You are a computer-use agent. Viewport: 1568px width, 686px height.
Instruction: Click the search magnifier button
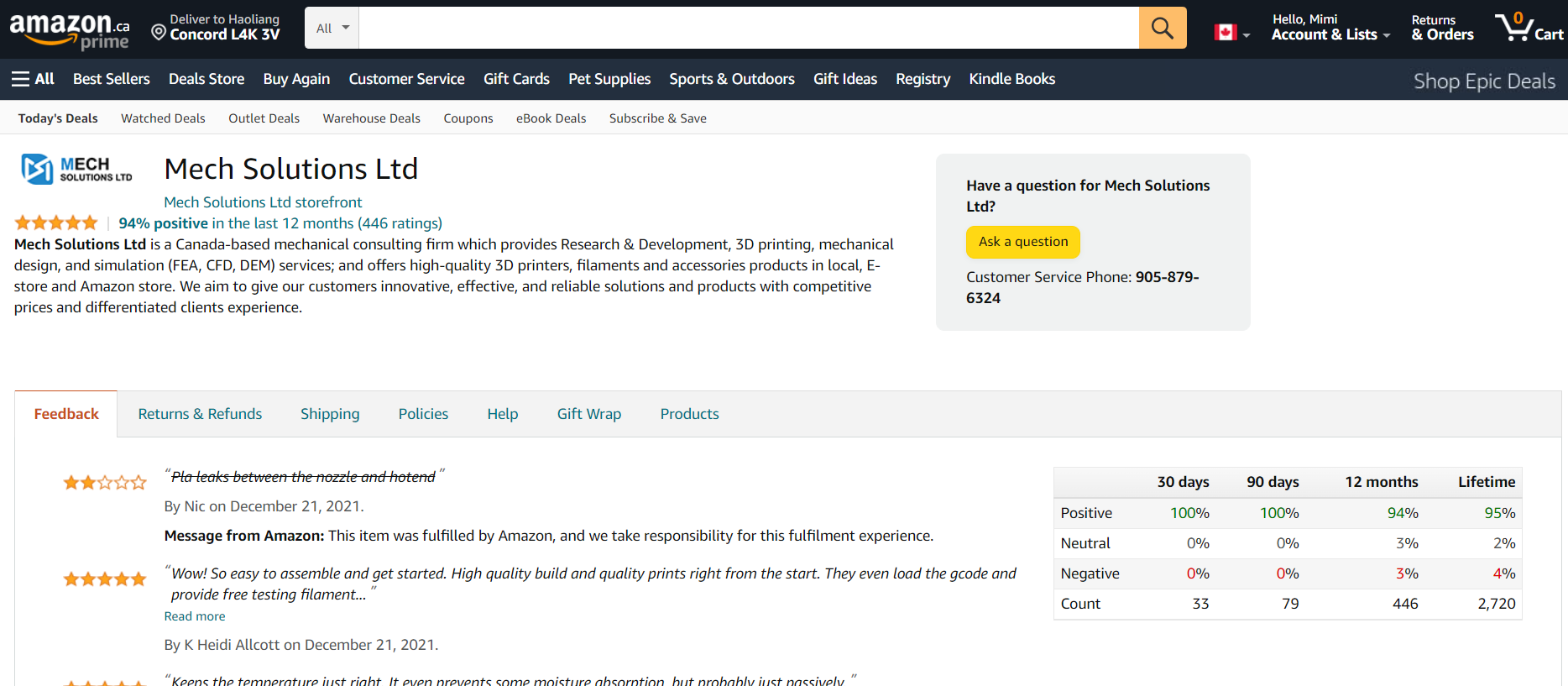point(1163,28)
